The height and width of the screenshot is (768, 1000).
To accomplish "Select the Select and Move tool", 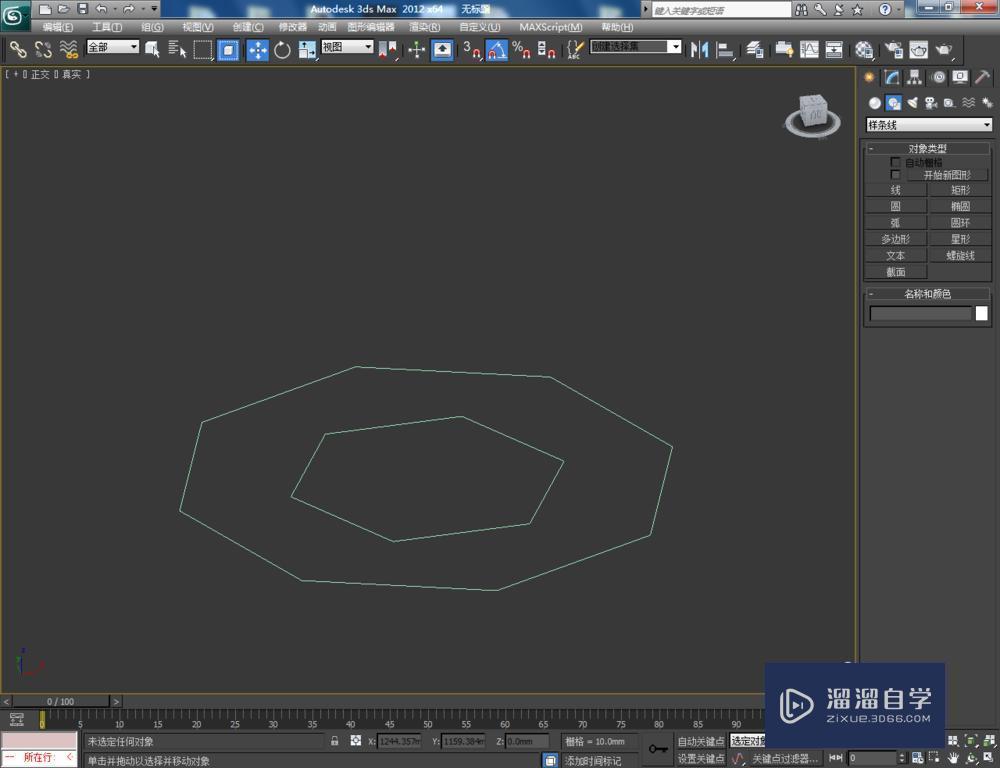I will click(258, 50).
